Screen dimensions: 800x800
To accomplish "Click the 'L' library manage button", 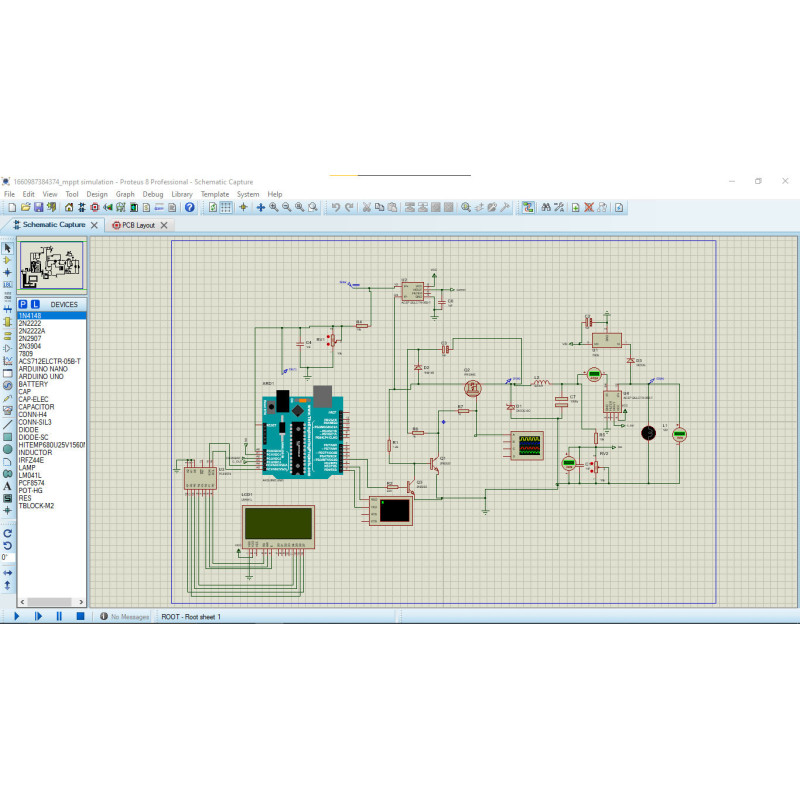I will 35,304.
